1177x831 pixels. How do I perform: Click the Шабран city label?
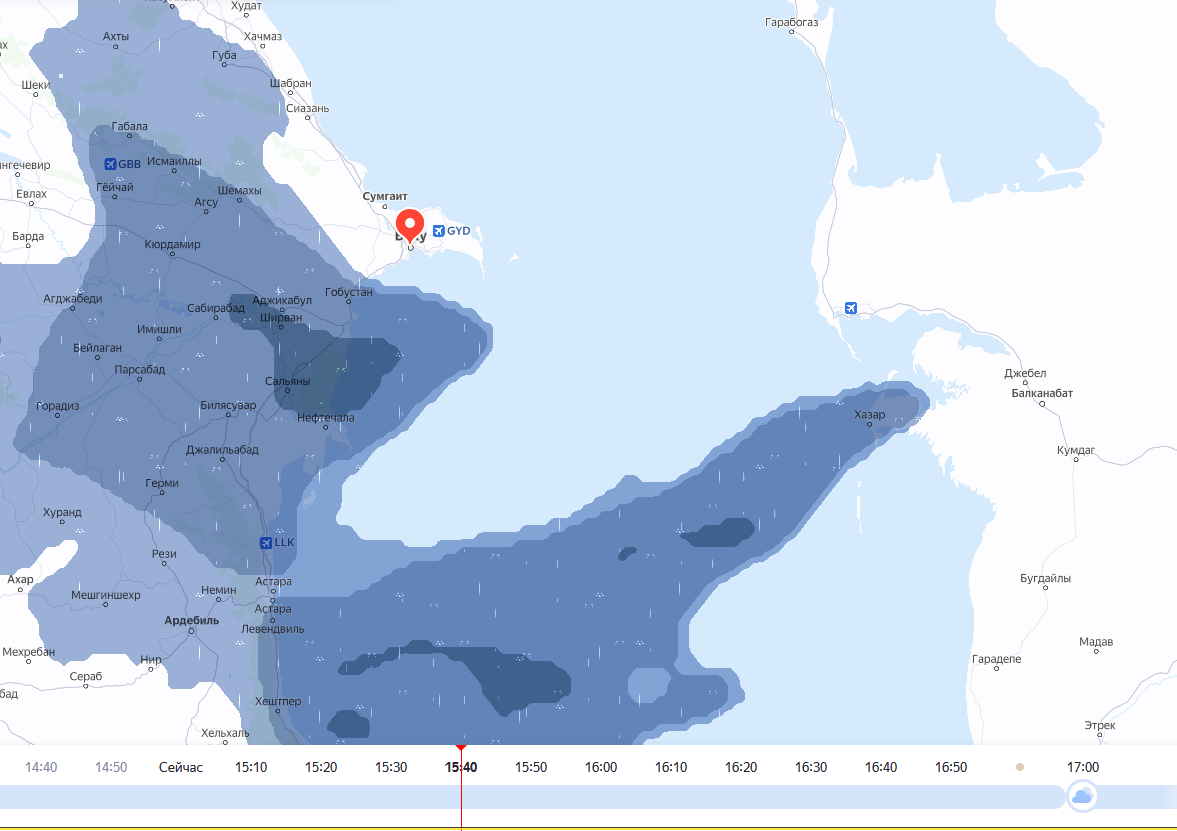[x=290, y=83]
